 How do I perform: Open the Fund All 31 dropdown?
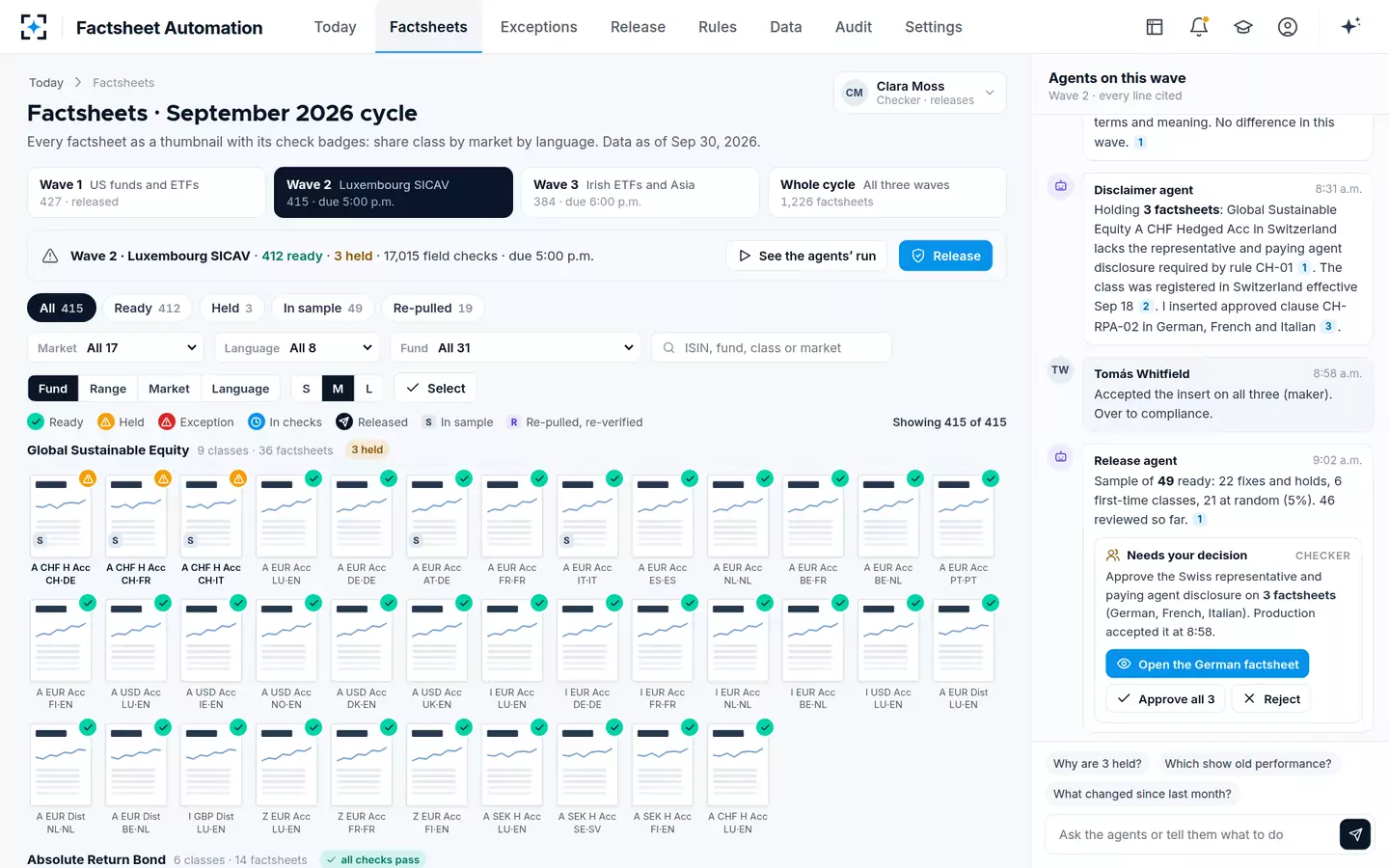click(x=516, y=348)
